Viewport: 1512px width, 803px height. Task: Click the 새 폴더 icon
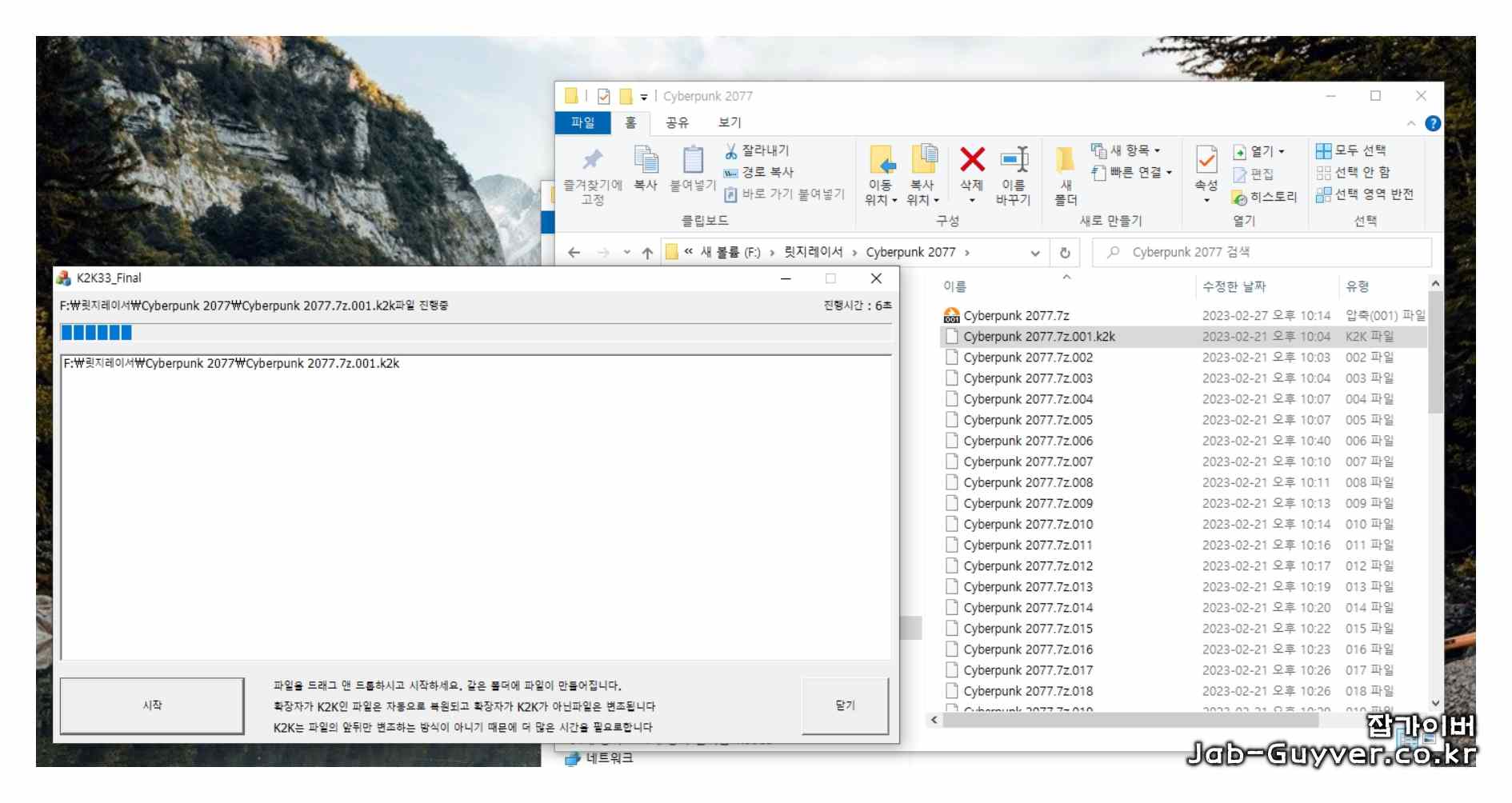pyautogui.click(x=1066, y=160)
